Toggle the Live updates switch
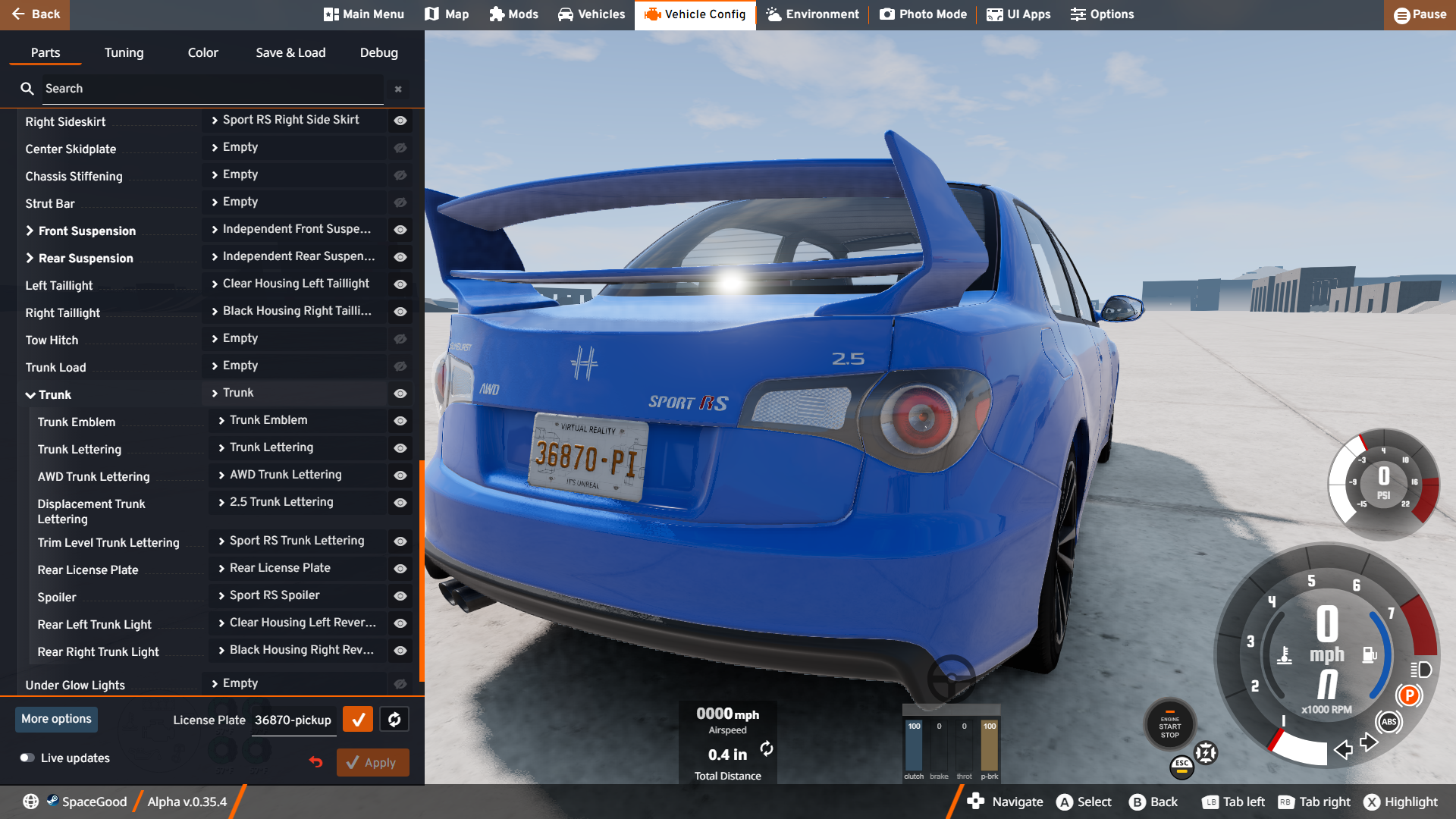The height and width of the screenshot is (819, 1456). (27, 758)
